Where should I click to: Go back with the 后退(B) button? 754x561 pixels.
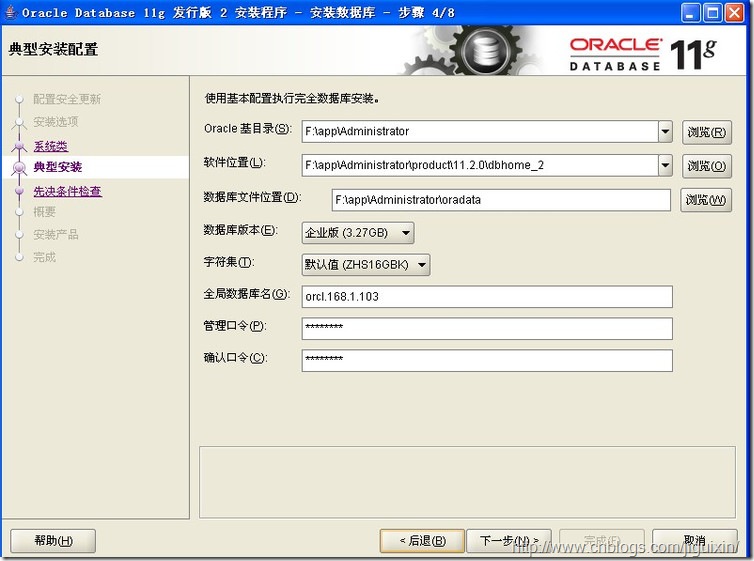422,541
